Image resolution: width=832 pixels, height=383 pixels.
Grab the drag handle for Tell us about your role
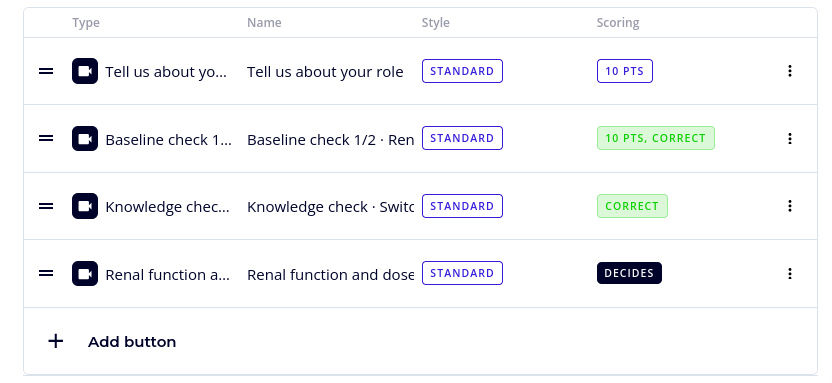click(x=46, y=71)
